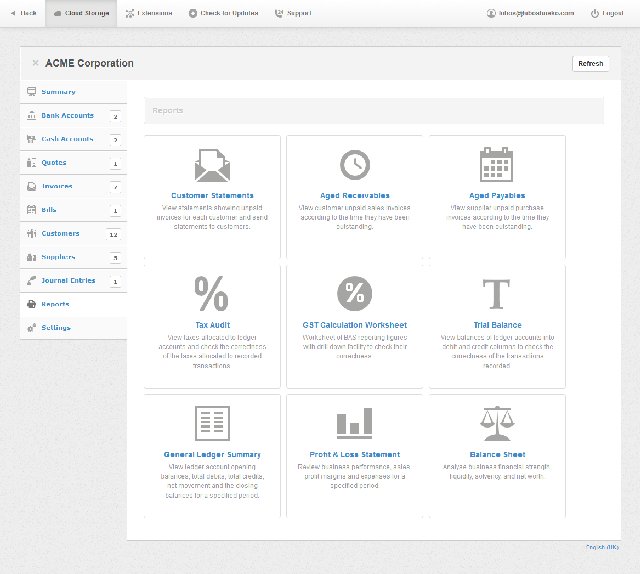Click the Settings gears icon in sidebar
The image size is (640, 574).
[31, 327]
